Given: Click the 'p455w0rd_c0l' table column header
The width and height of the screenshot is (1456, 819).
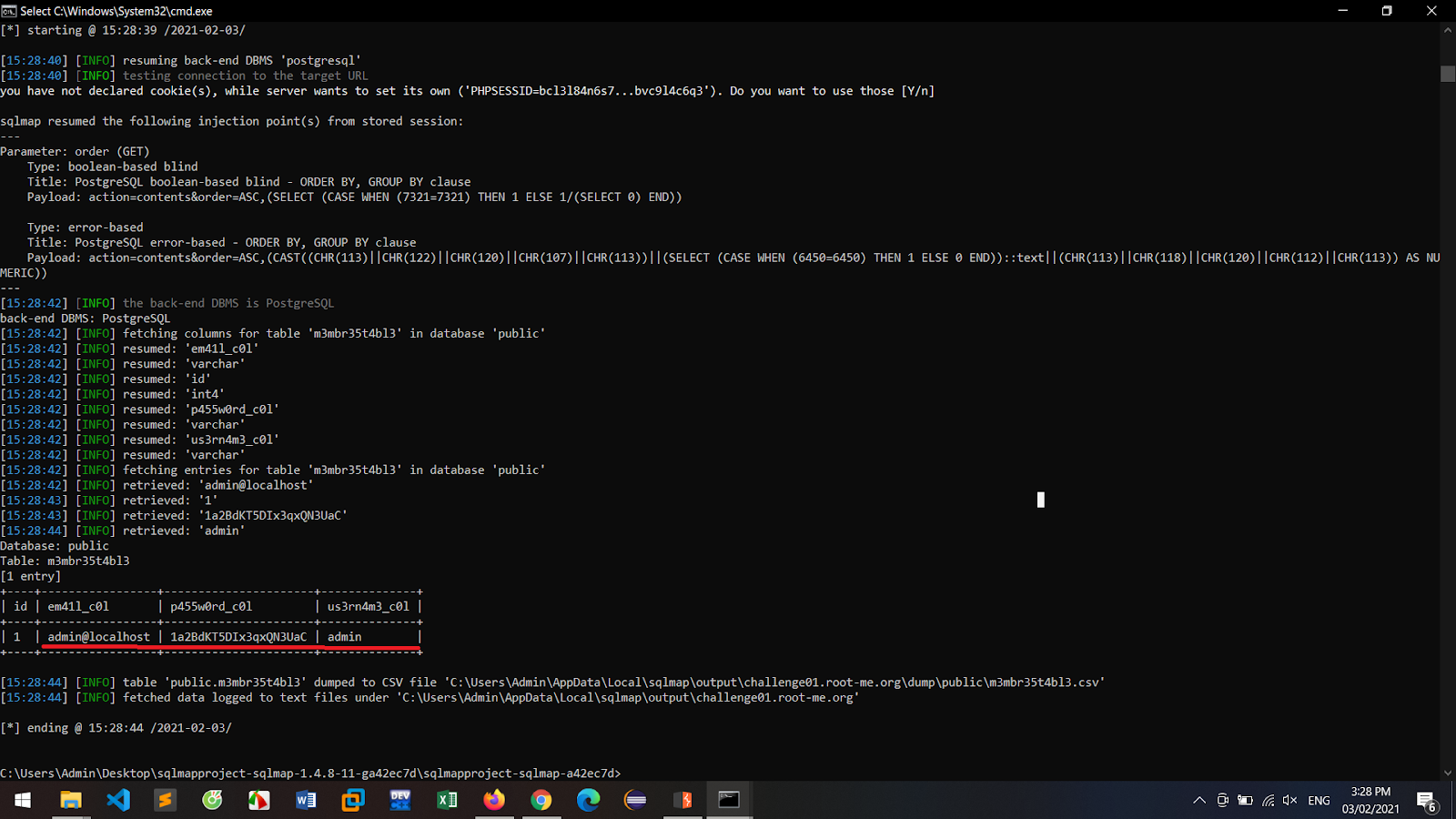Looking at the screenshot, I should pos(211,607).
